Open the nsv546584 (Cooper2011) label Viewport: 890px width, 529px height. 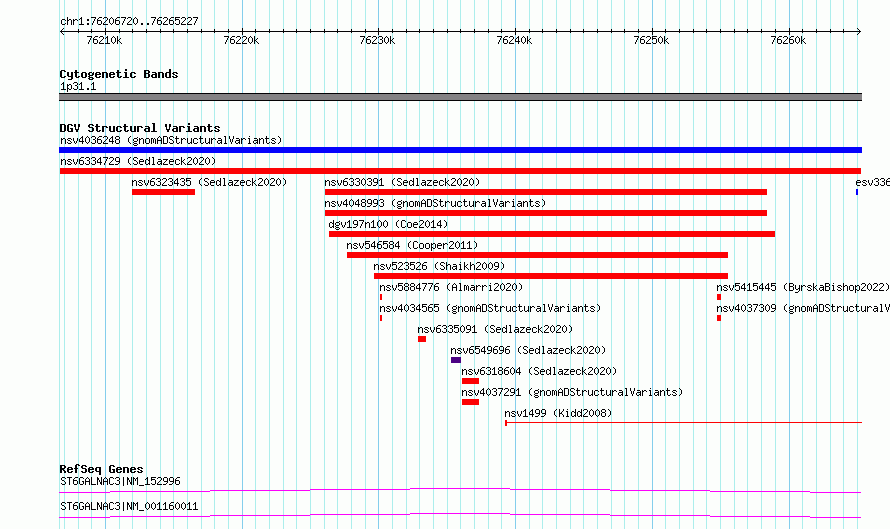412,245
